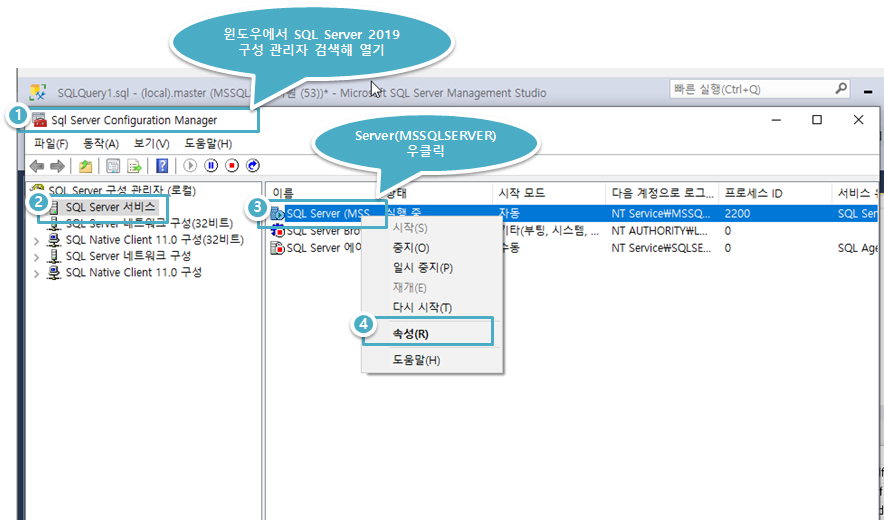
Task: Click the blue Help question-mark icon
Action: coord(162,166)
